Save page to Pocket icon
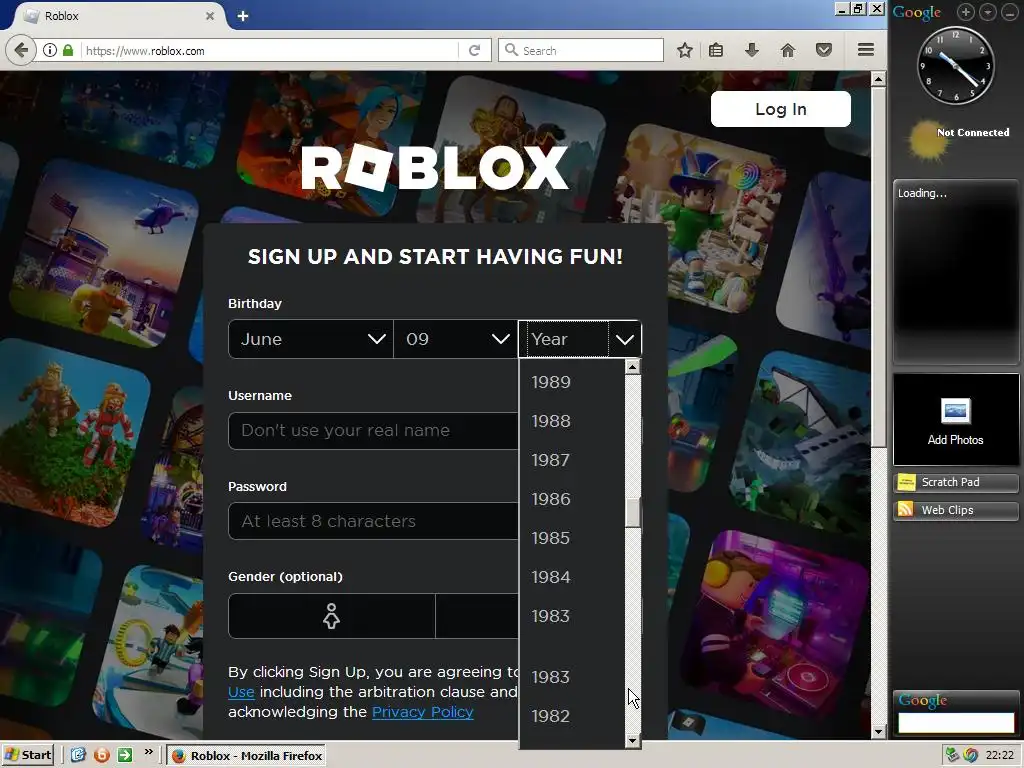 [x=824, y=50]
